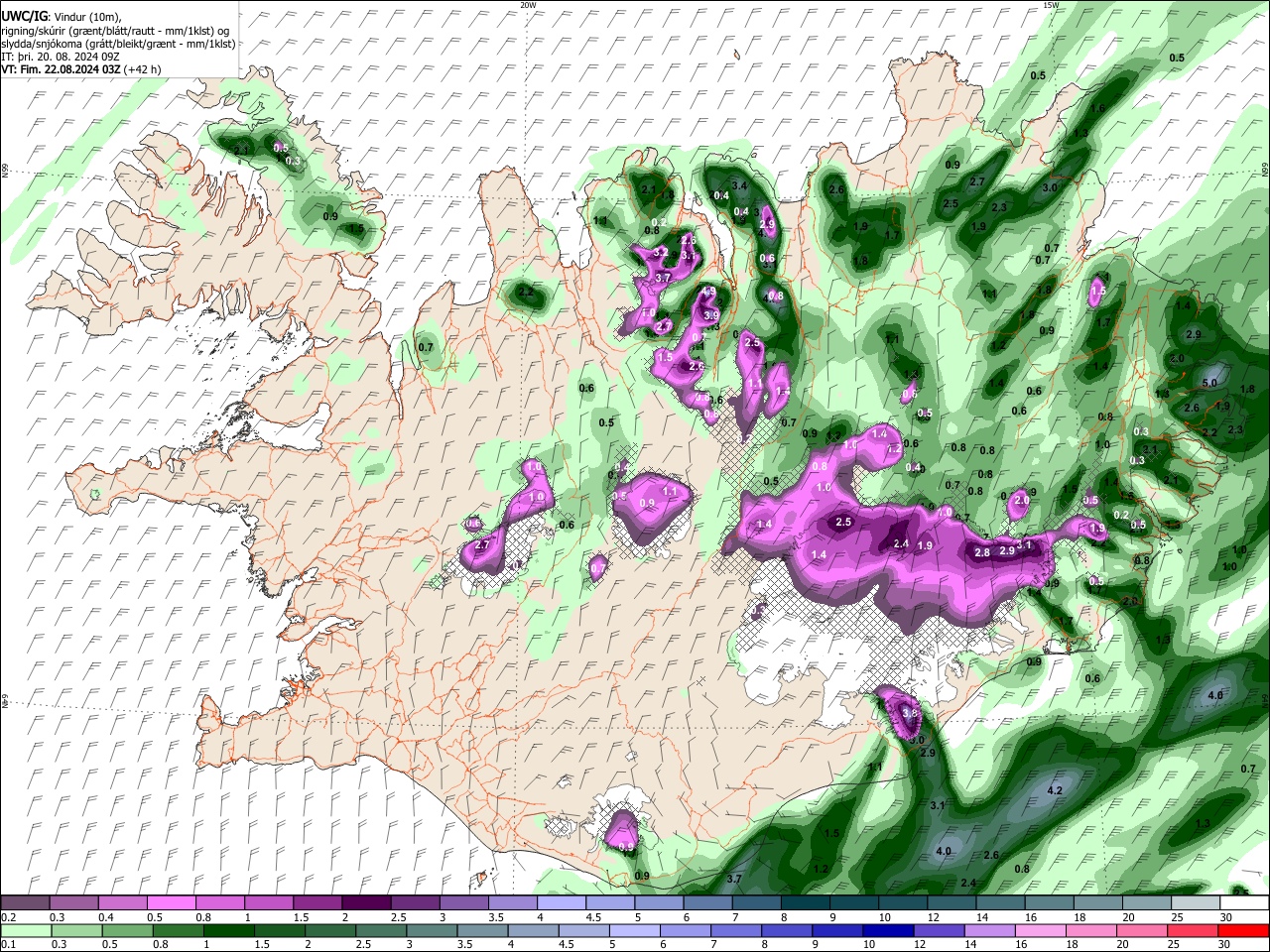Pick pale green swatch between 0.1 and 0.3, lower legend
This screenshot has height=952, width=1270.
point(25,930)
